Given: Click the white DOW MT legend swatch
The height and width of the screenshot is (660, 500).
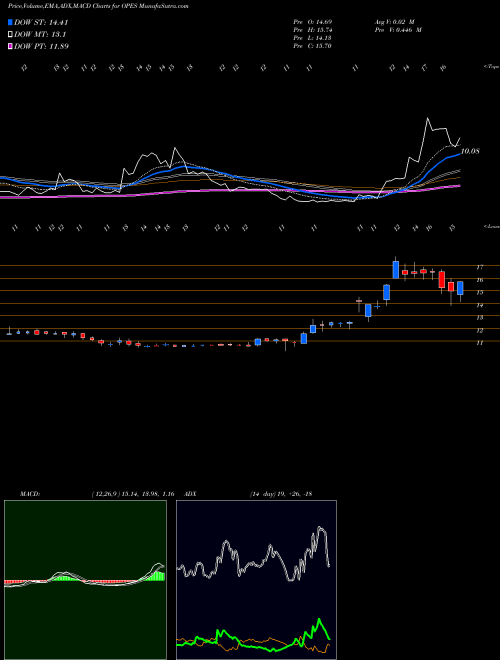Looking at the screenshot, I should coord(10,35).
